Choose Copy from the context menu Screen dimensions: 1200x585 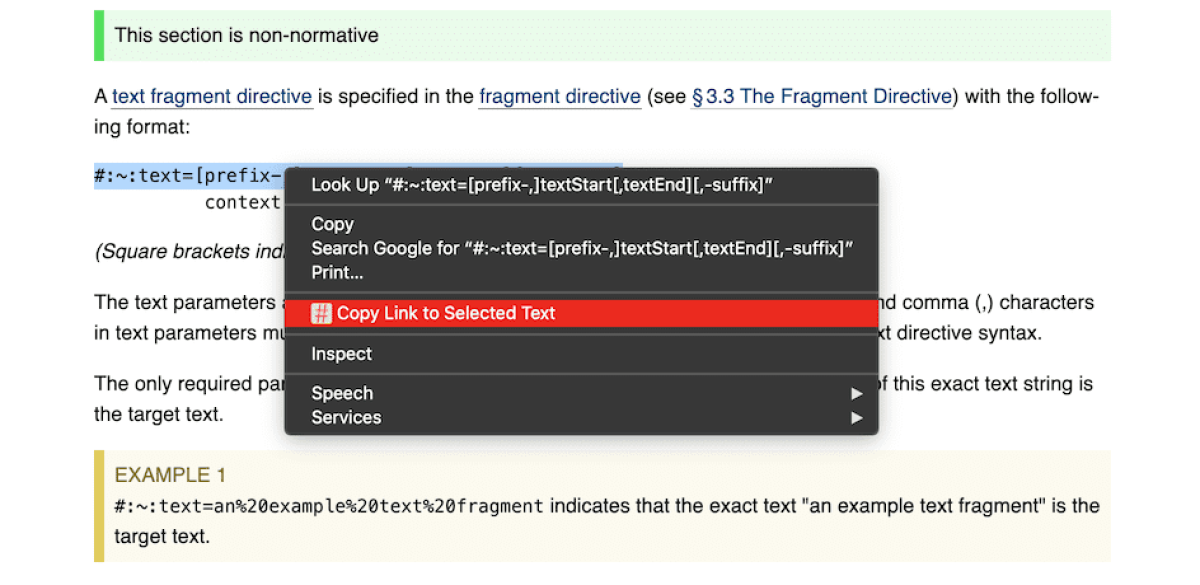click(x=332, y=224)
